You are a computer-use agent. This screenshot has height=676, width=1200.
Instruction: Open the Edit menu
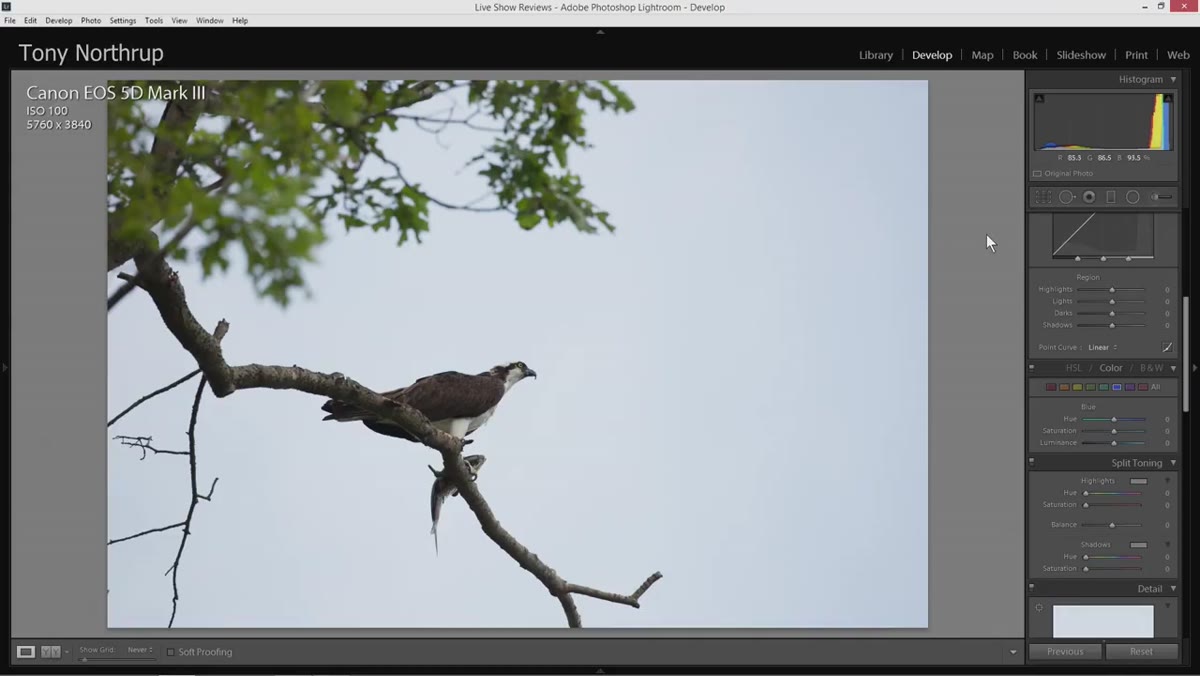point(31,20)
